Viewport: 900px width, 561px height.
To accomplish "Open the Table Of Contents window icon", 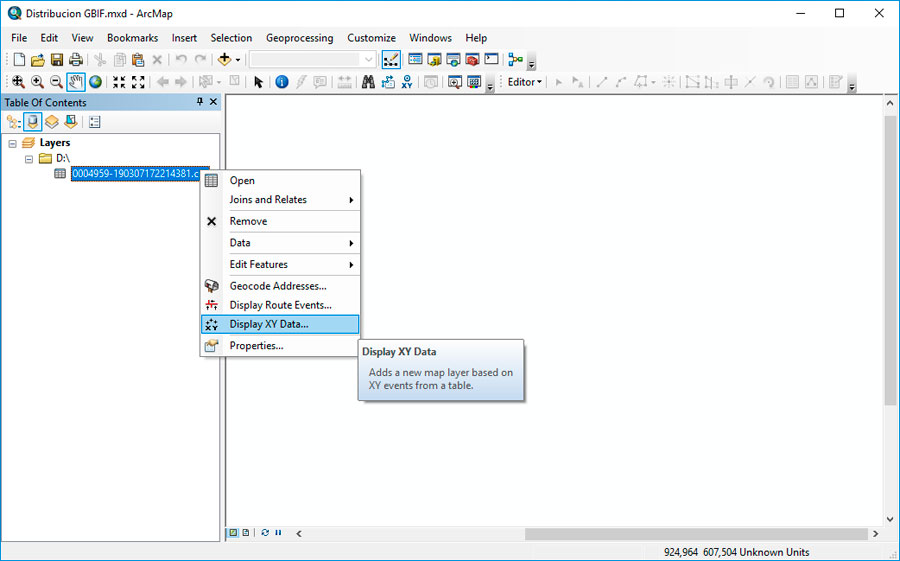I will click(415, 60).
